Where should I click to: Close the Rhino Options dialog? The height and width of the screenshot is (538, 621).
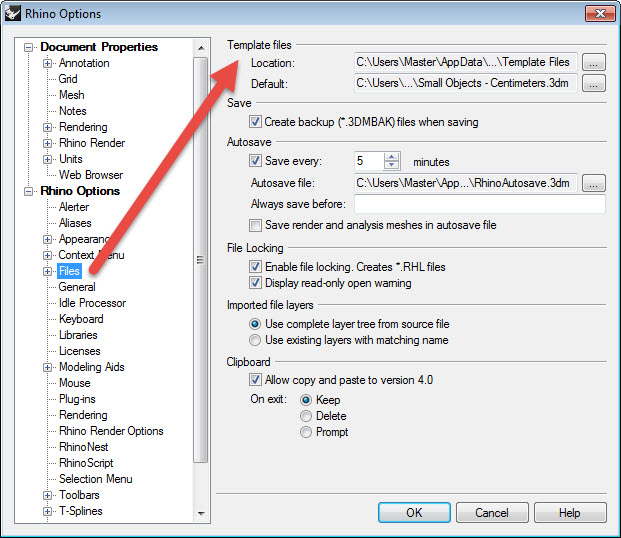point(600,13)
